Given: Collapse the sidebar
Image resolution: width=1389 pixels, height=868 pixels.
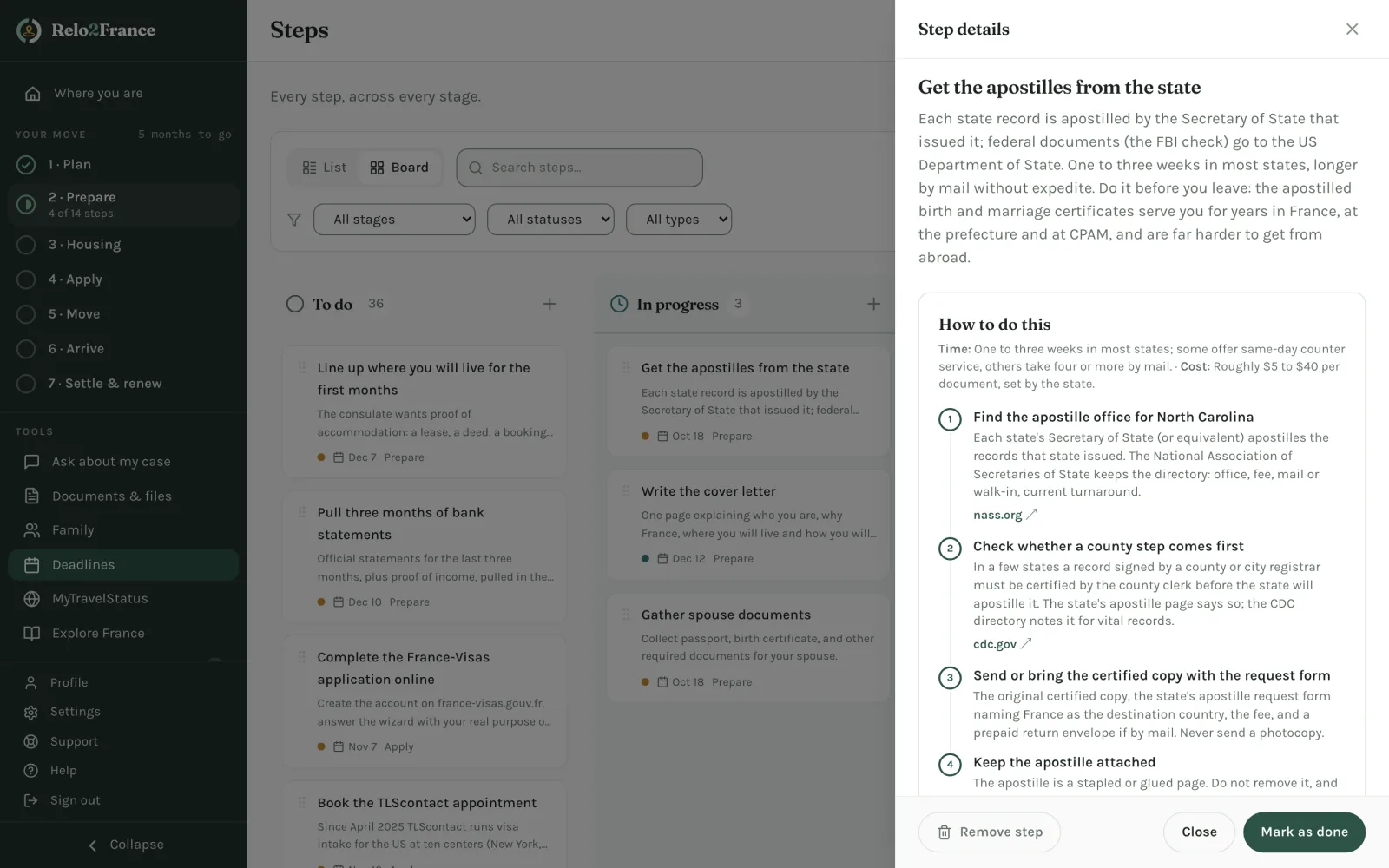Looking at the screenshot, I should (123, 845).
